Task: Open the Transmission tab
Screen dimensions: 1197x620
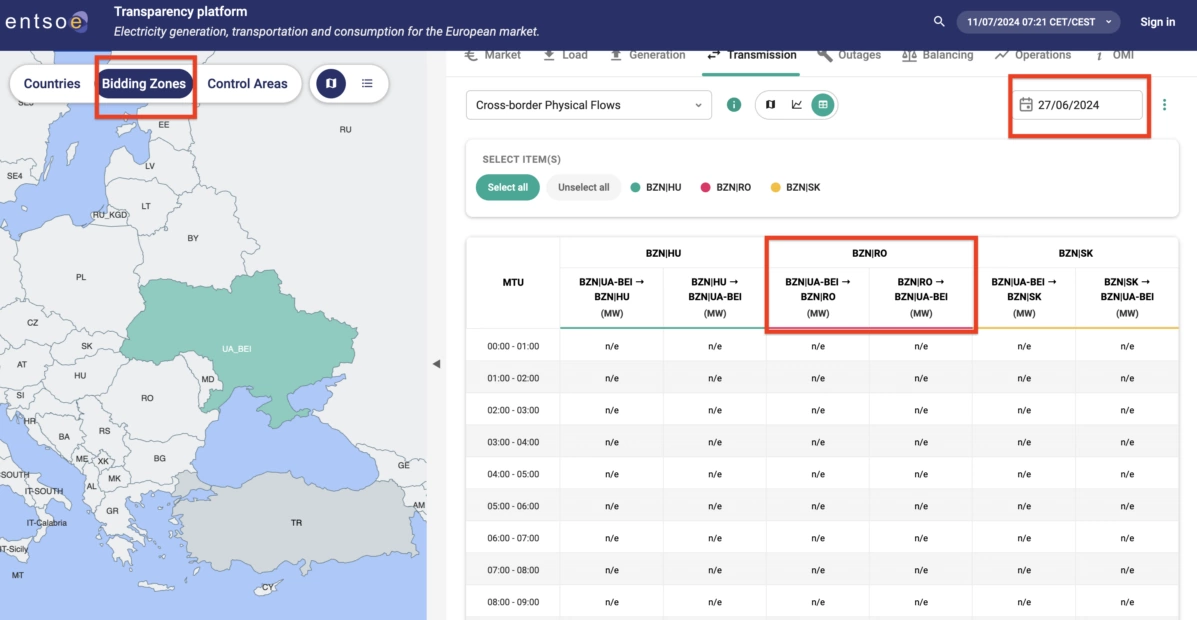Action: 751,55
